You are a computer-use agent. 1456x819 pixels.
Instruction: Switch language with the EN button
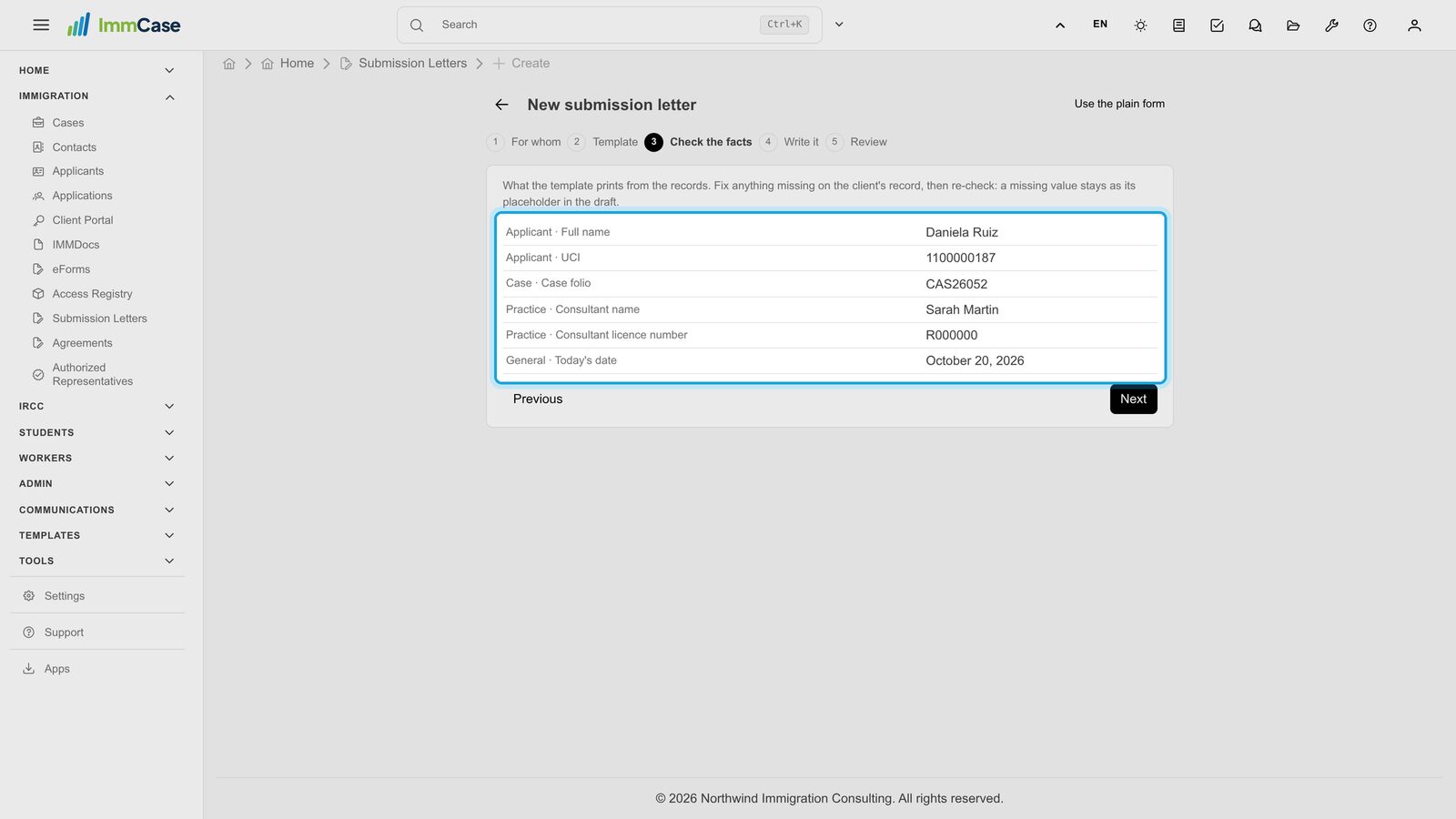[1100, 25]
